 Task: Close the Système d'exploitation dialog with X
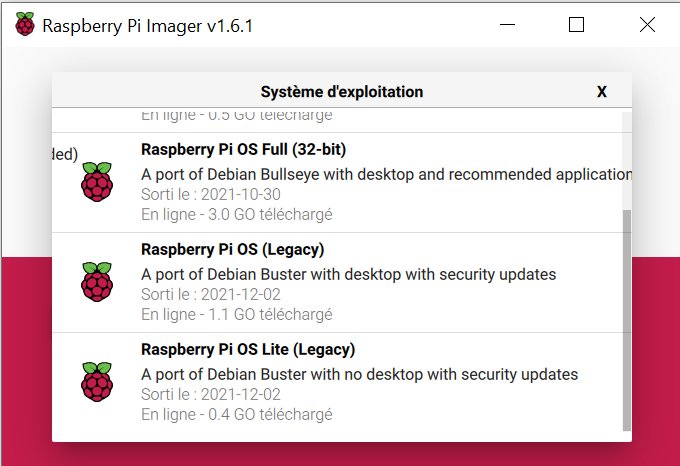click(602, 91)
